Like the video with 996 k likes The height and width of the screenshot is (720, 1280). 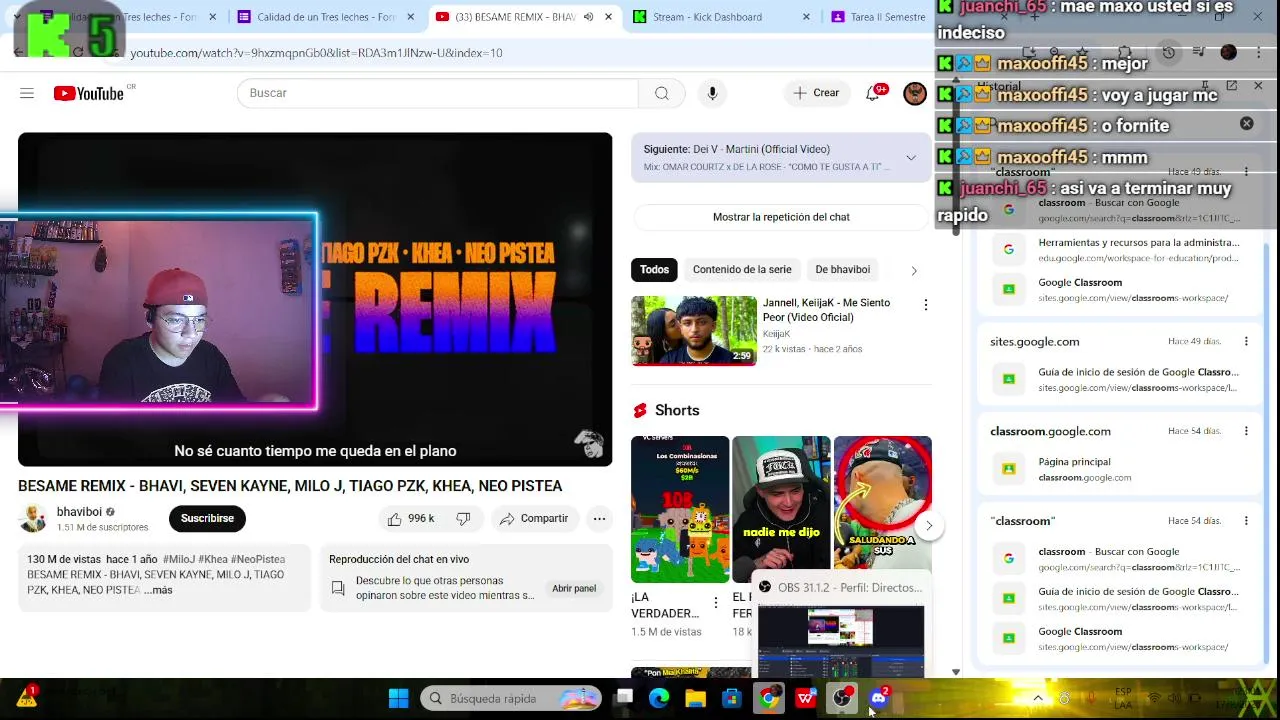click(411, 518)
